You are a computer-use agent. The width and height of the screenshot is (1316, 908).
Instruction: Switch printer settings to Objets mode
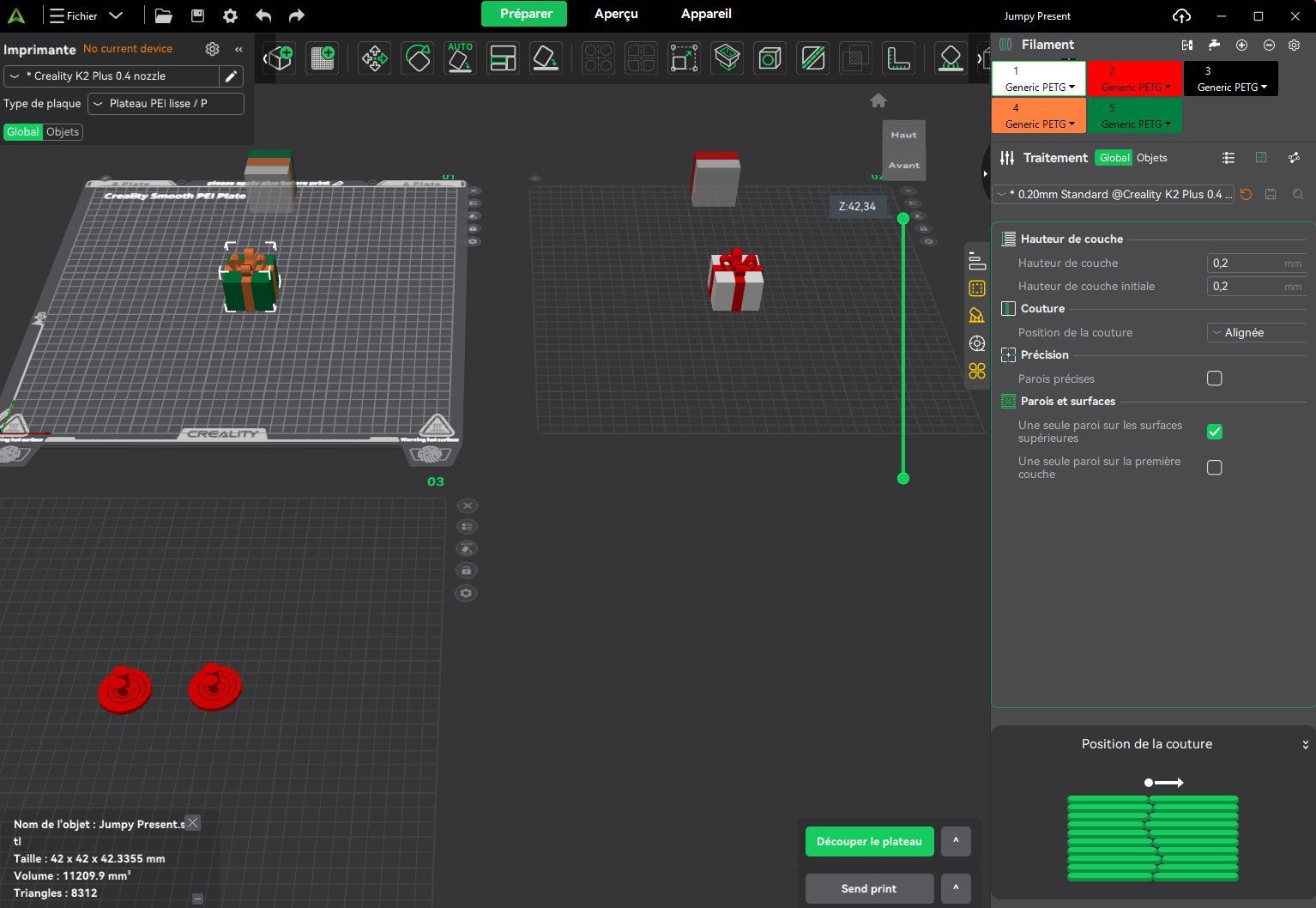coord(63,132)
